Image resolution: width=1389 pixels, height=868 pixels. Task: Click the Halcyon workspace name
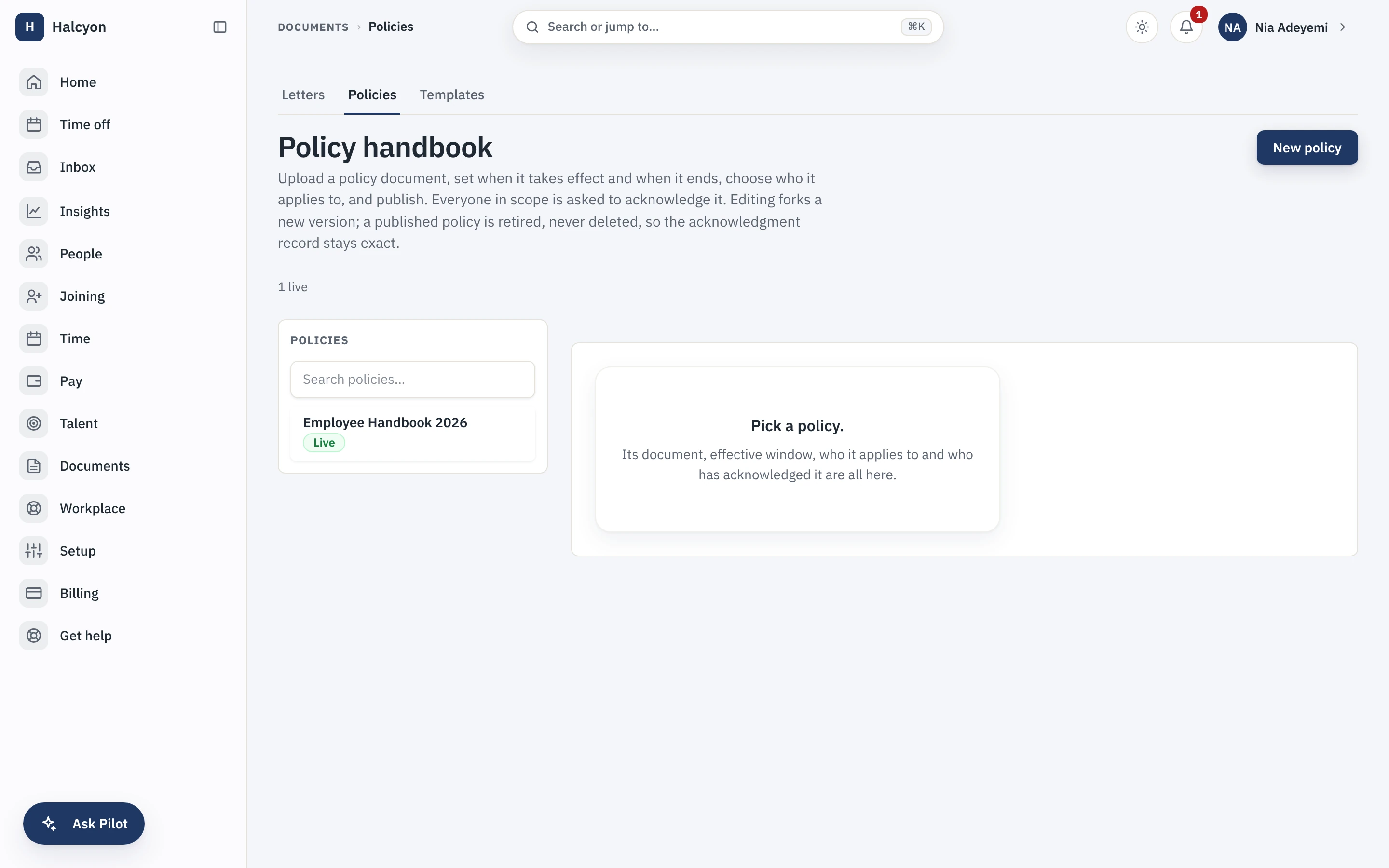[x=79, y=27]
